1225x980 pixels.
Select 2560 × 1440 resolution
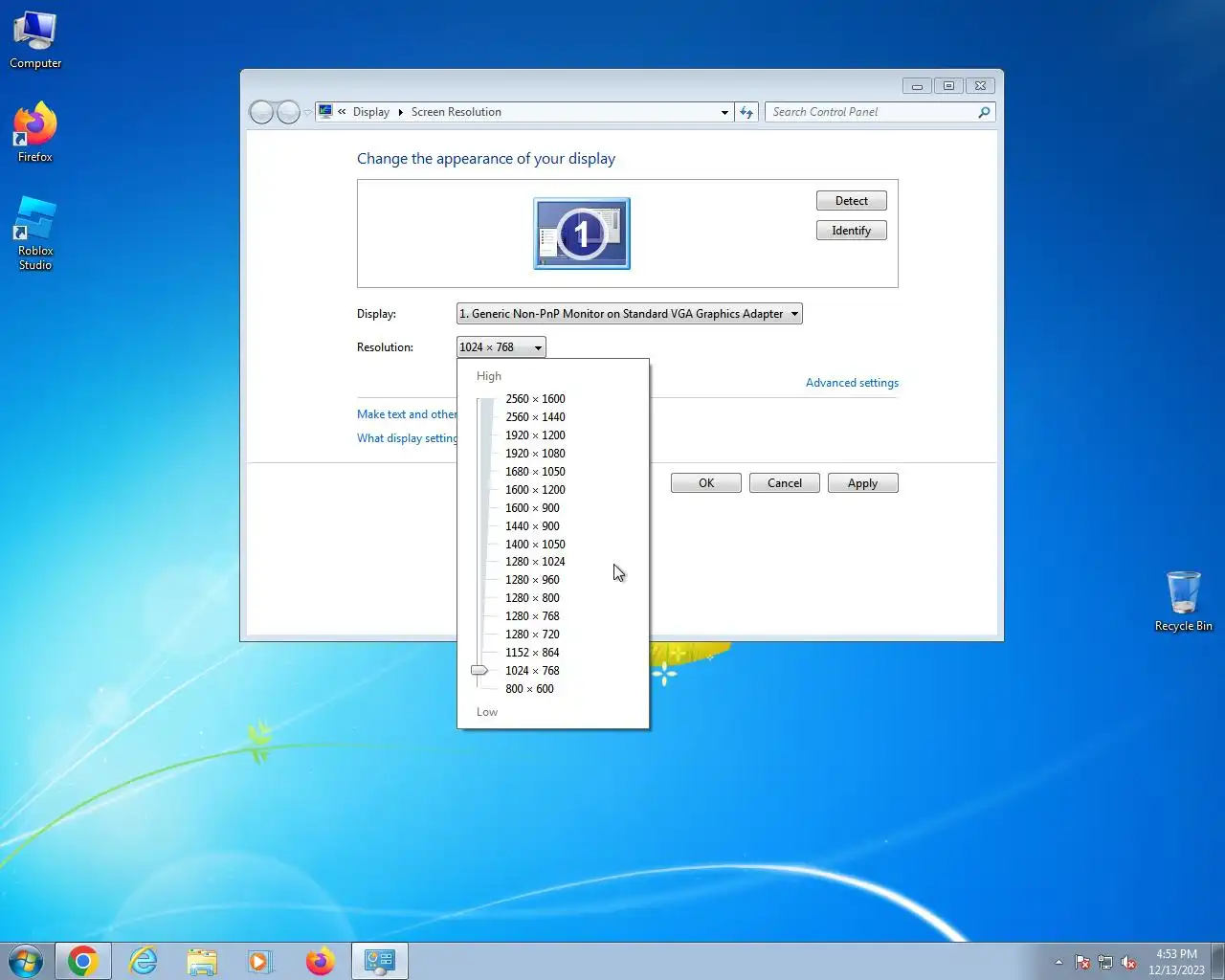pos(535,417)
